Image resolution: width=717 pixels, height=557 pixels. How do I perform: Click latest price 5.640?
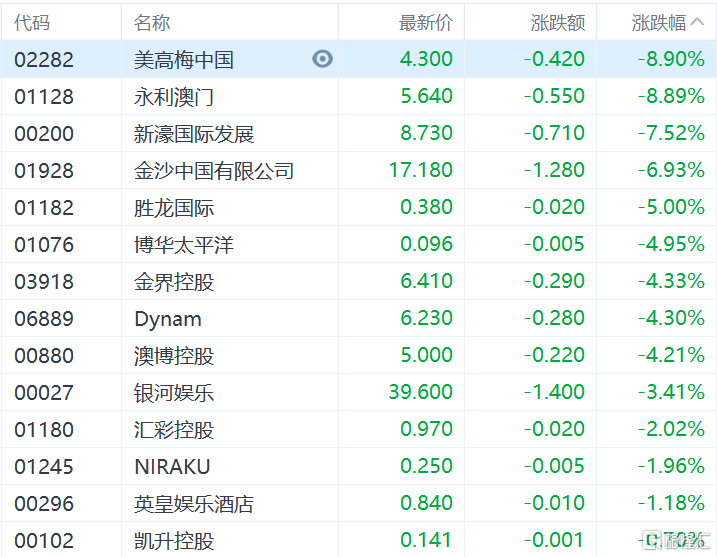(426, 96)
